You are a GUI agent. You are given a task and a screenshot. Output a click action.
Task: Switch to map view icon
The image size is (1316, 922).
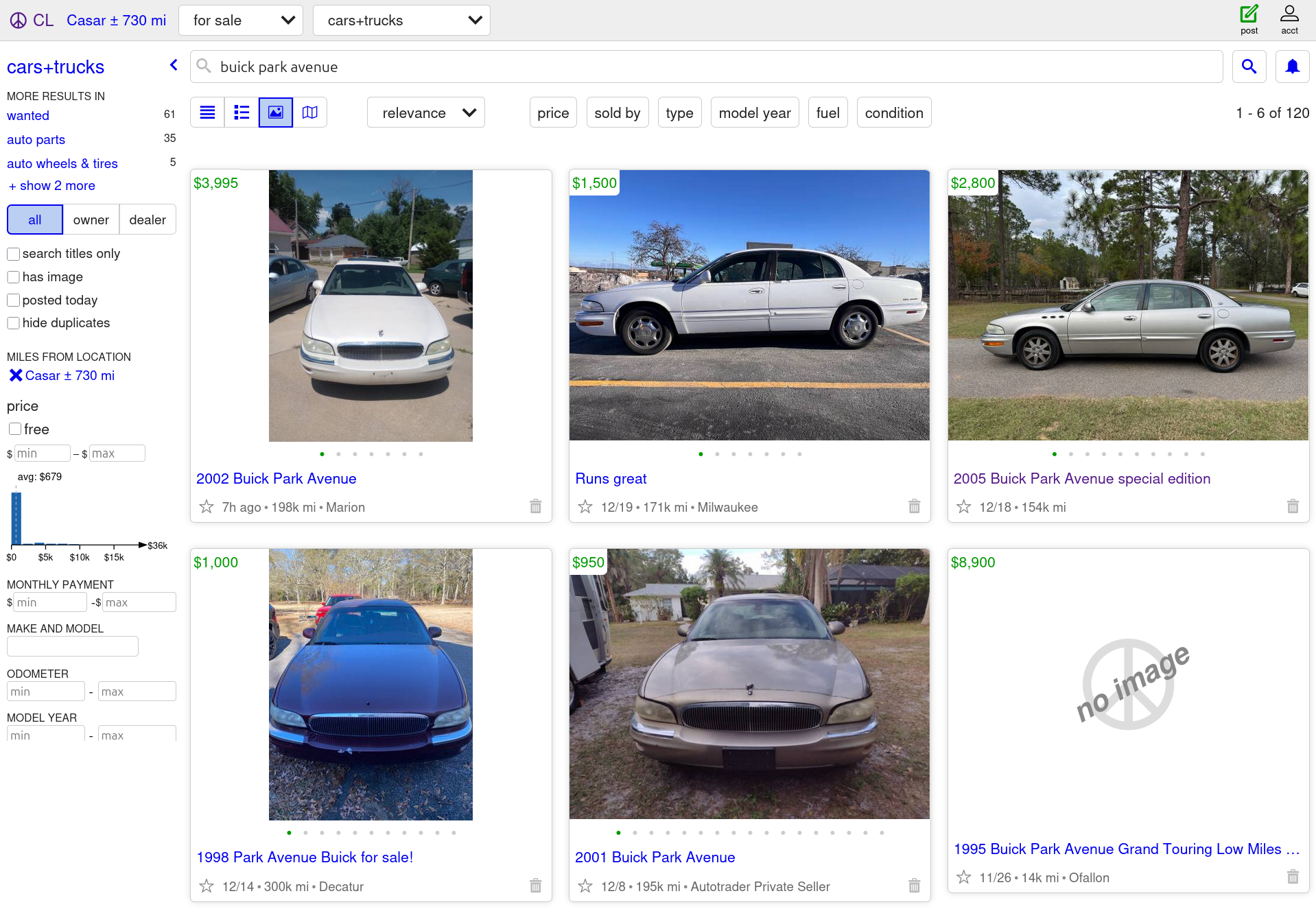click(310, 113)
